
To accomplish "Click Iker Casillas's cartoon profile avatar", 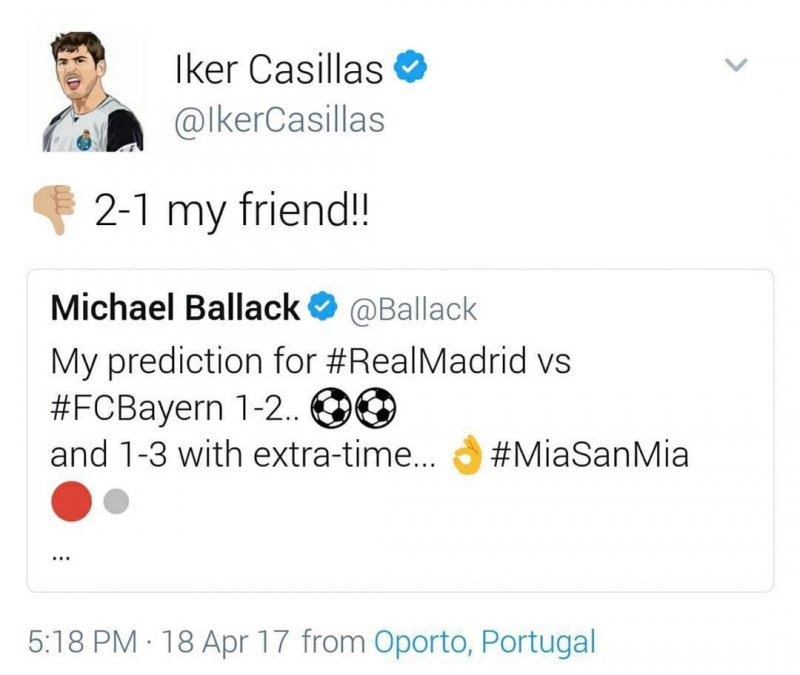I will [93, 92].
